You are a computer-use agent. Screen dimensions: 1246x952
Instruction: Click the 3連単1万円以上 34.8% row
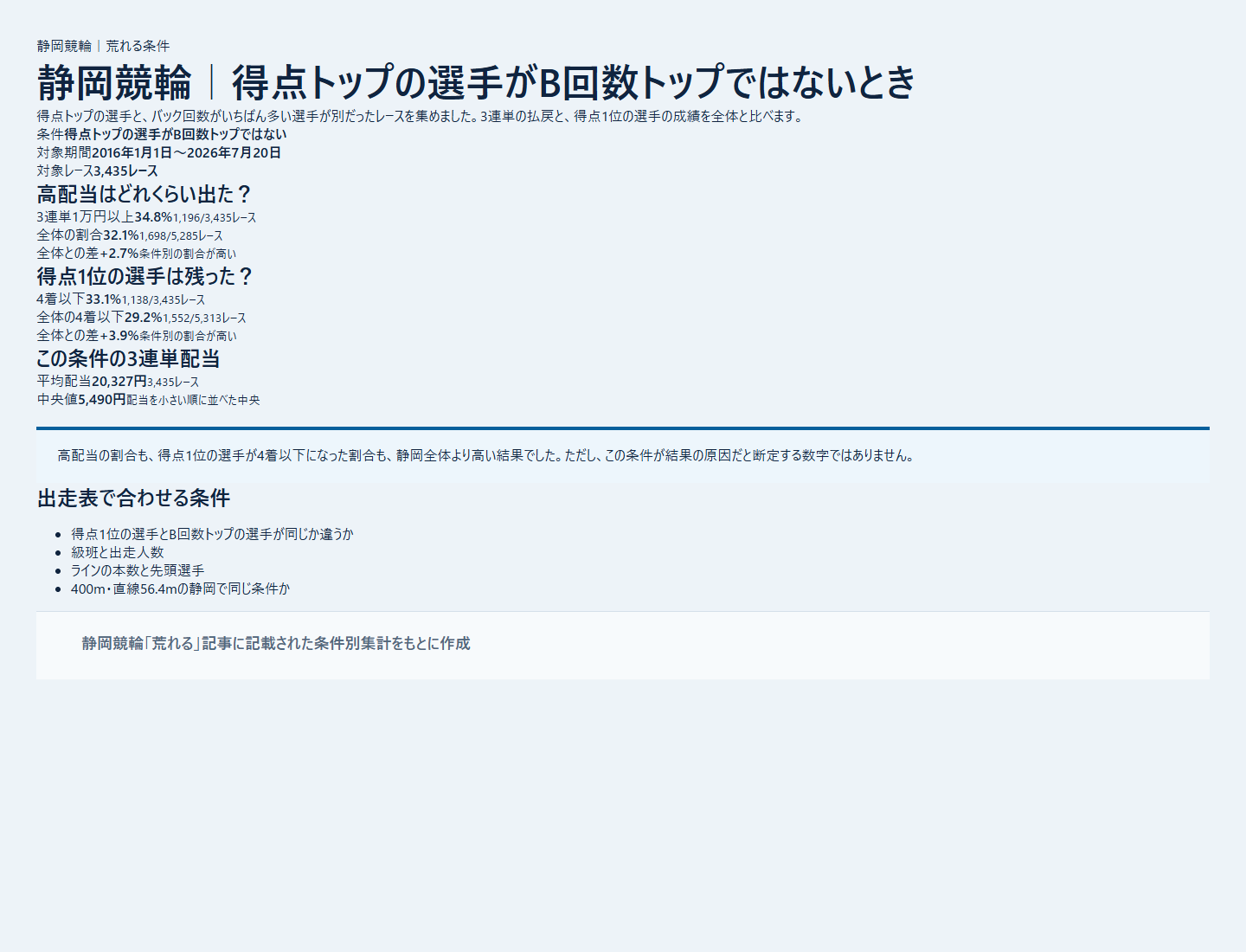(x=147, y=217)
